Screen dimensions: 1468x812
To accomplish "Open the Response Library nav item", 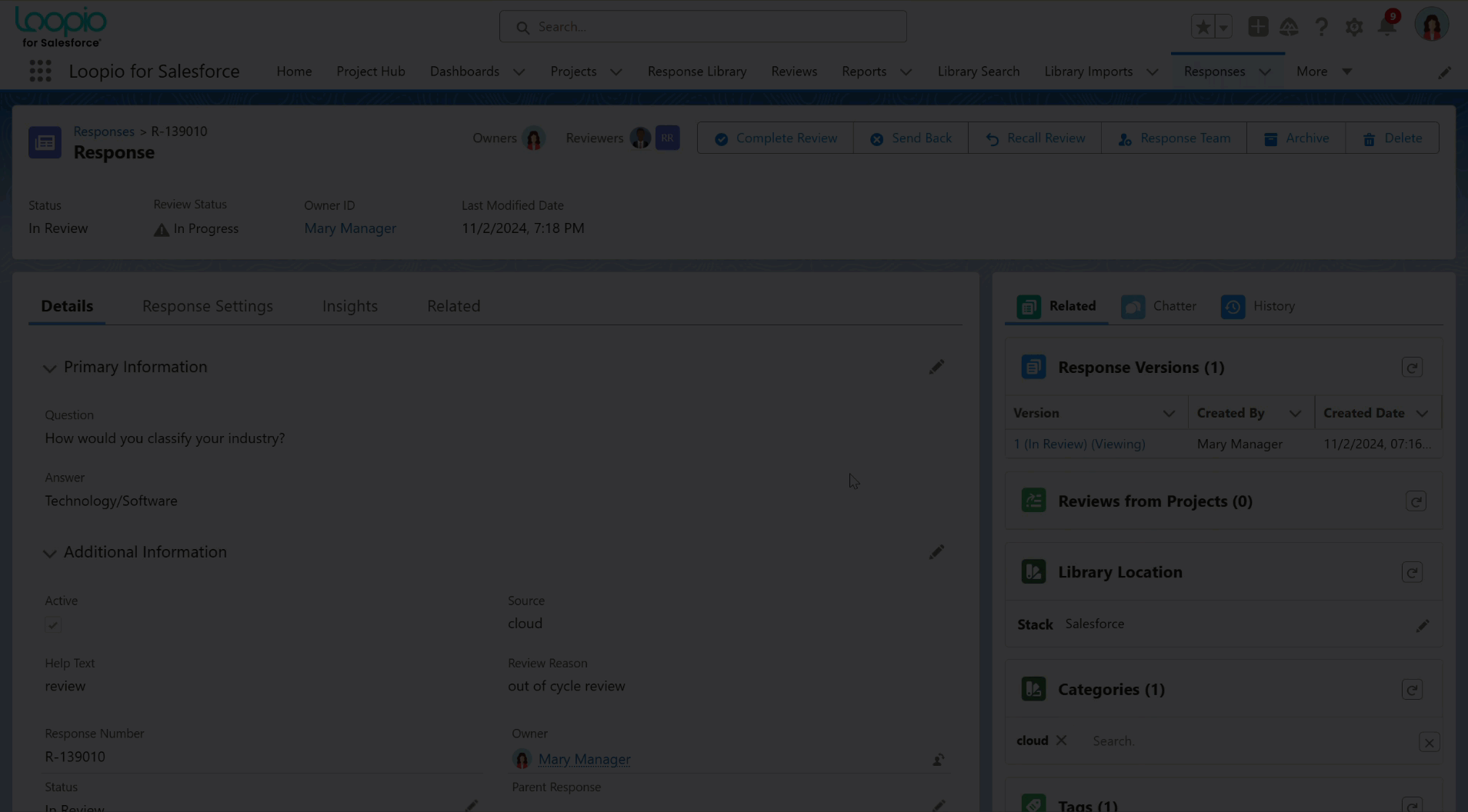I will click(x=697, y=72).
